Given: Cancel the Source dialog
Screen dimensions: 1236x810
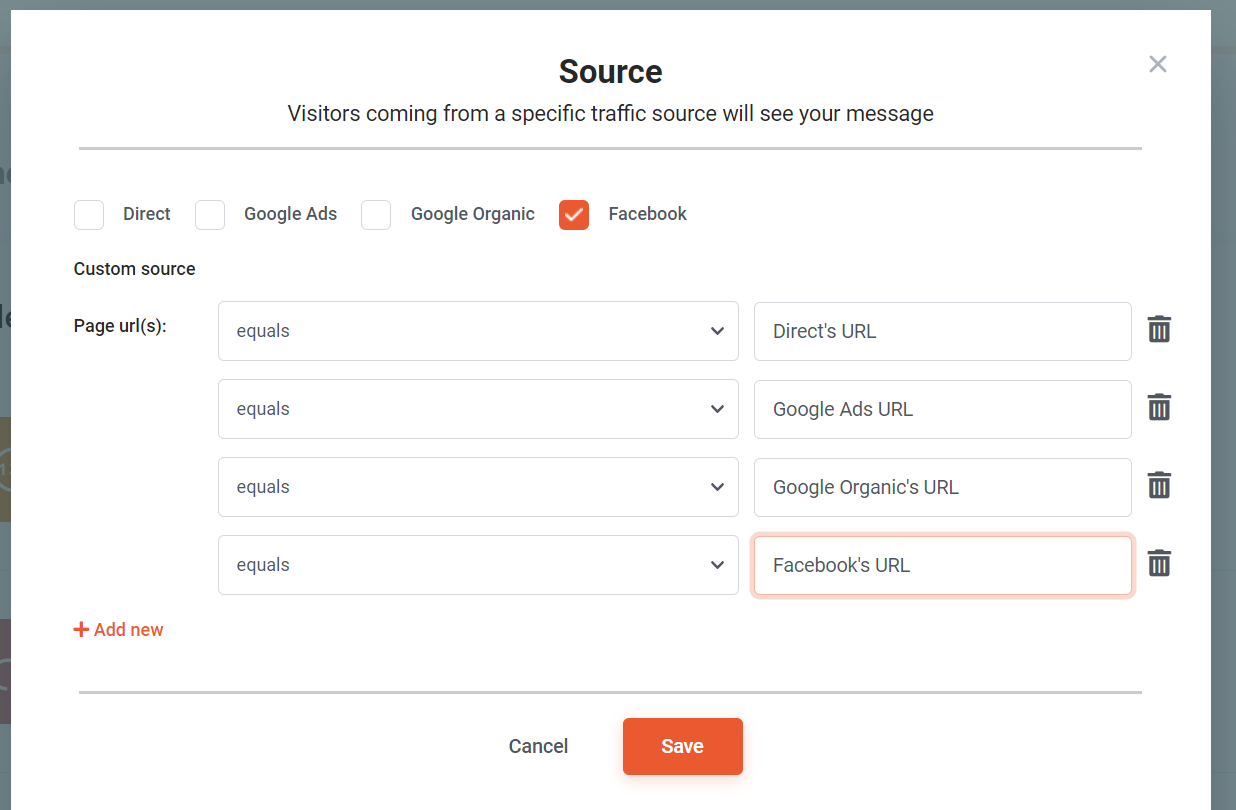Looking at the screenshot, I should tap(538, 746).
